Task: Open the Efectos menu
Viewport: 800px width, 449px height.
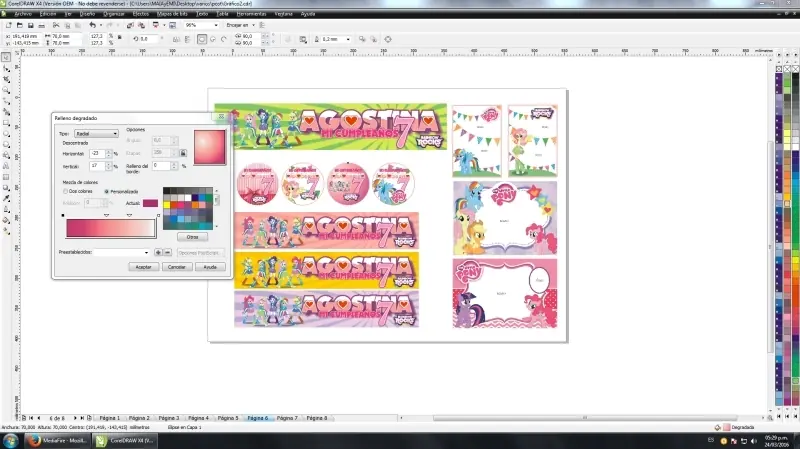Action: coord(141,14)
